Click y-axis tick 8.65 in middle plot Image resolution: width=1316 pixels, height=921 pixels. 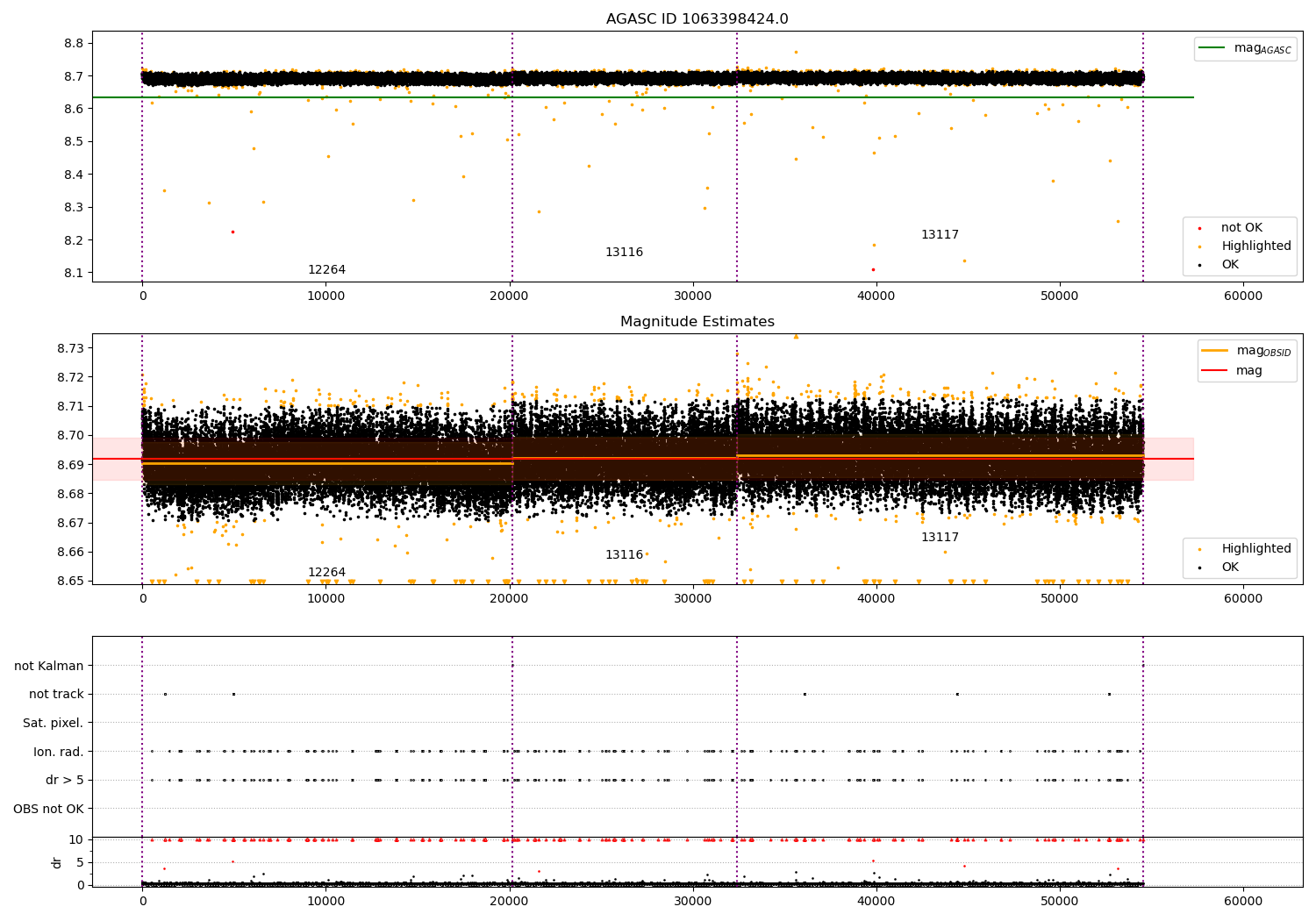coord(71,582)
